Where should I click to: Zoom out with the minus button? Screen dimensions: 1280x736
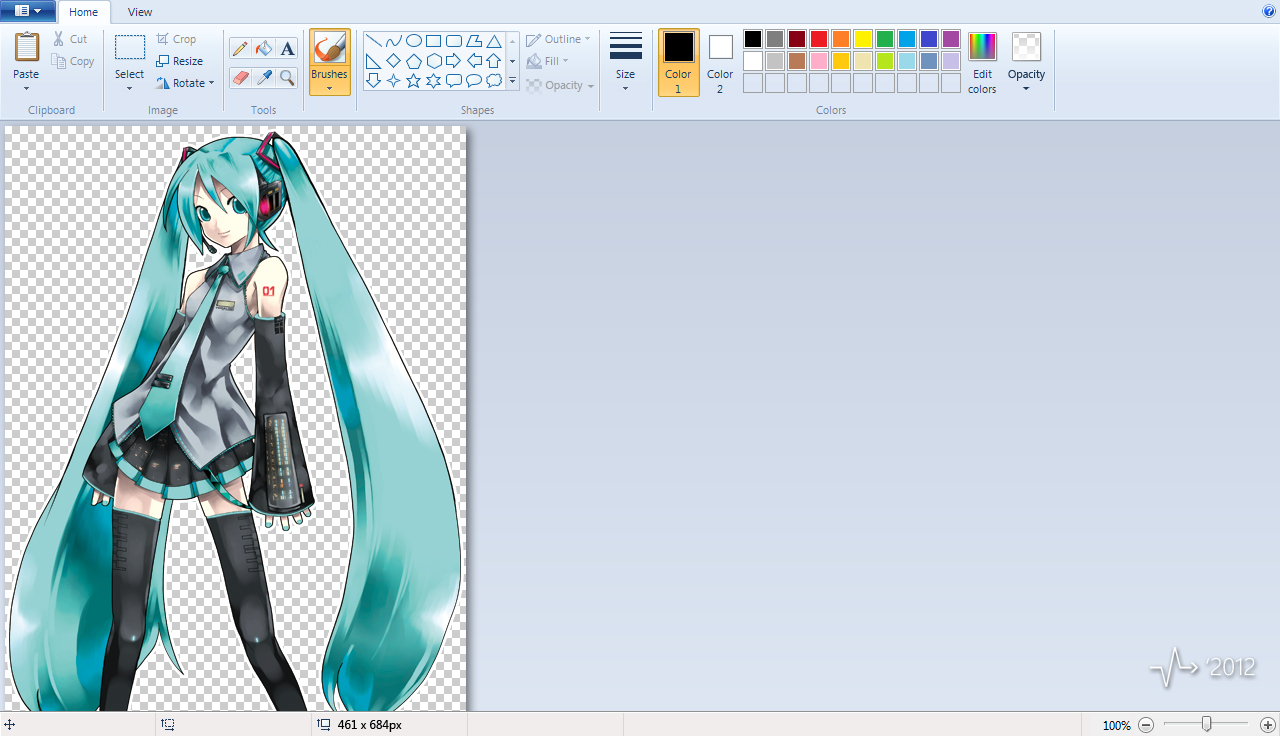coord(1147,725)
